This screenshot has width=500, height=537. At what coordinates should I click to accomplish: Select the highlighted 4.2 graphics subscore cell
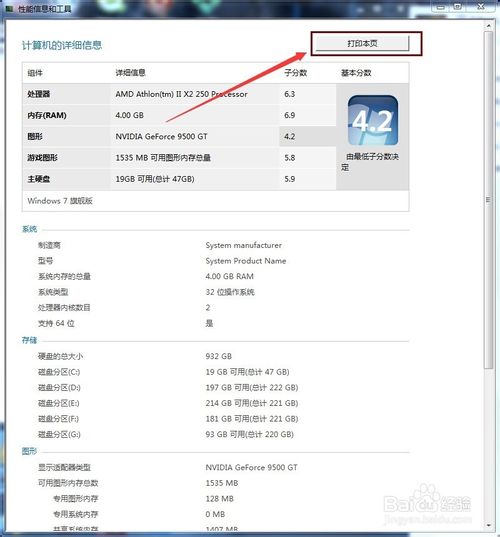[x=308, y=136]
